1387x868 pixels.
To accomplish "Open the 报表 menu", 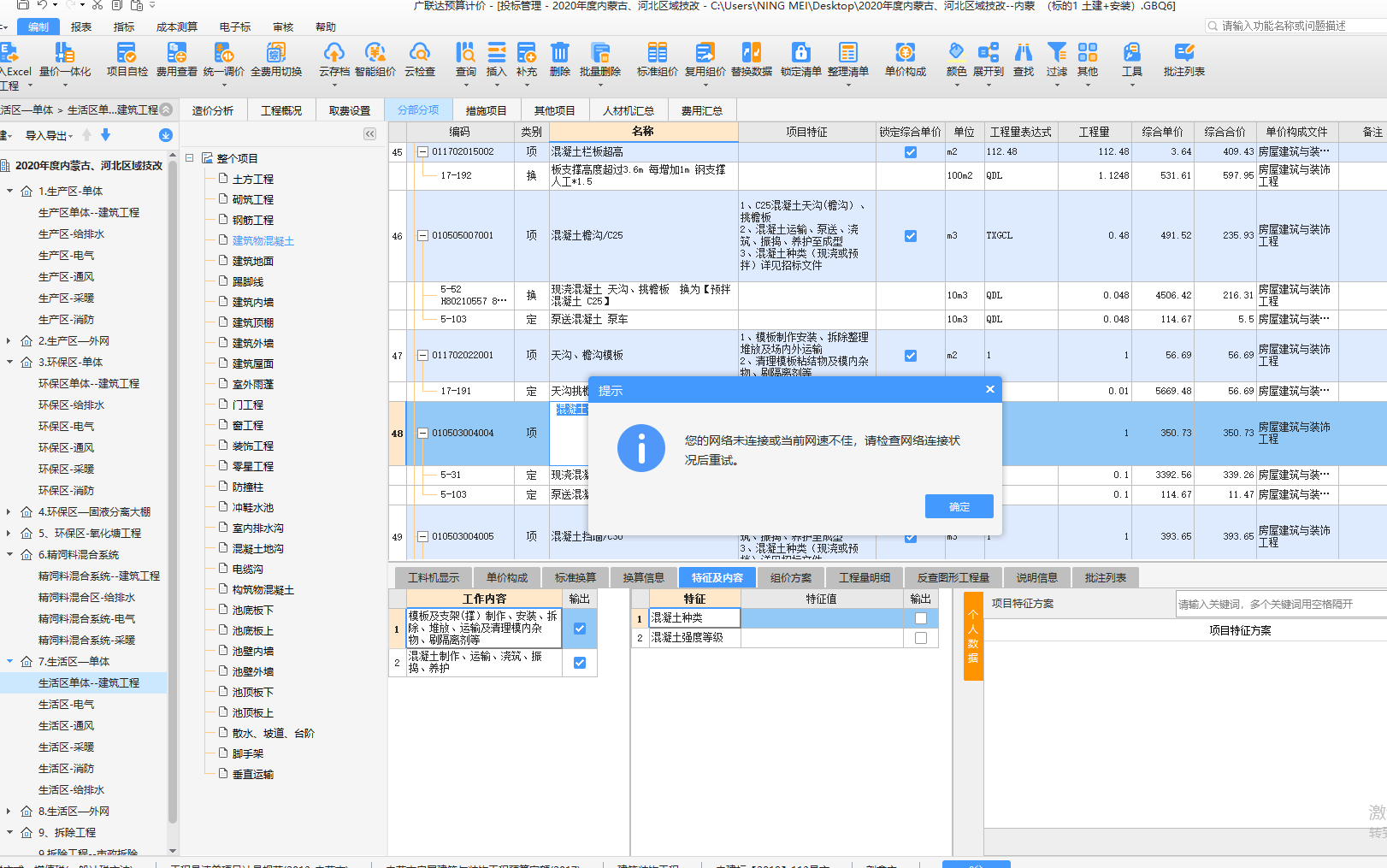I will tap(81, 27).
